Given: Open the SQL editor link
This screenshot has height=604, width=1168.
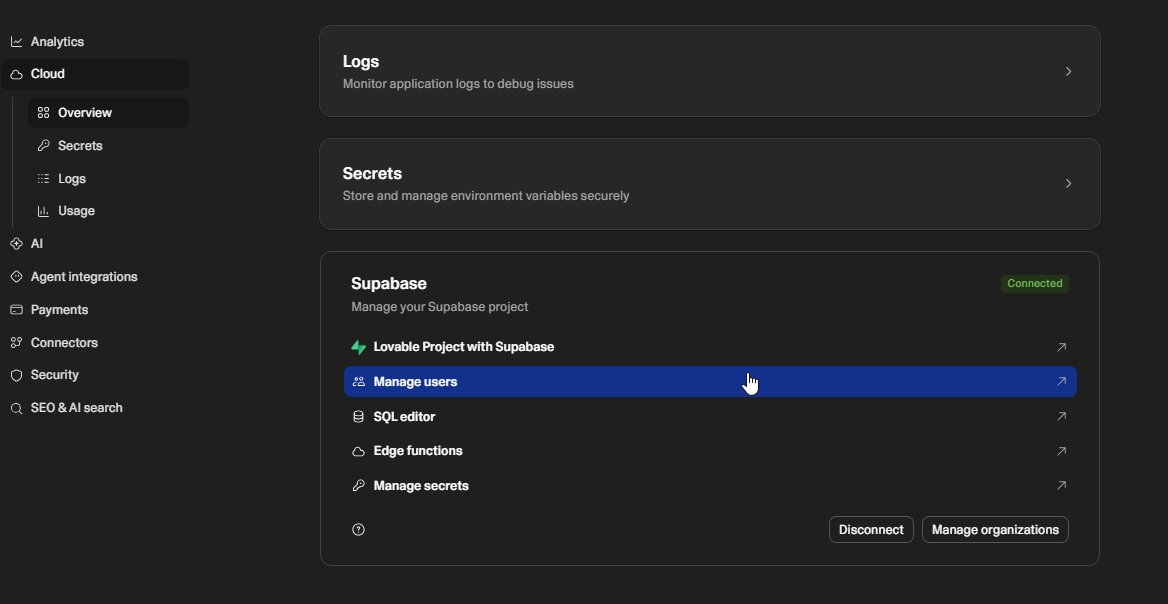Looking at the screenshot, I should click(x=710, y=416).
